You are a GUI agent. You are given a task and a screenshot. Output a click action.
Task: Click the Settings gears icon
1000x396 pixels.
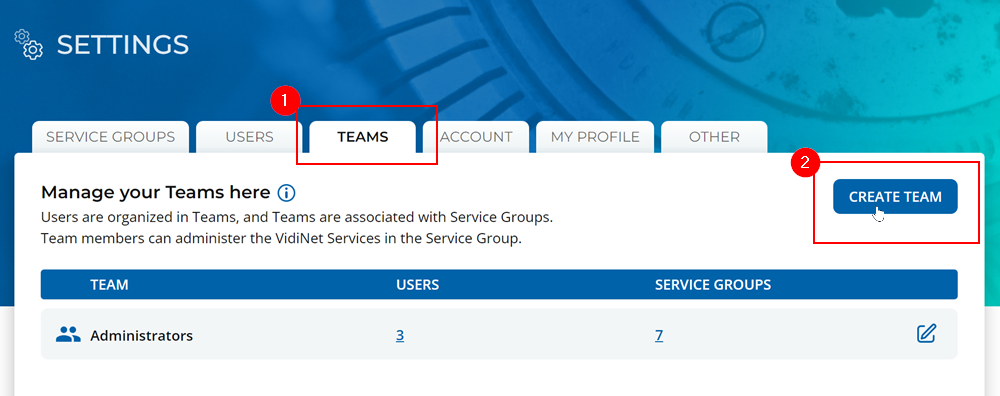[x=29, y=45]
